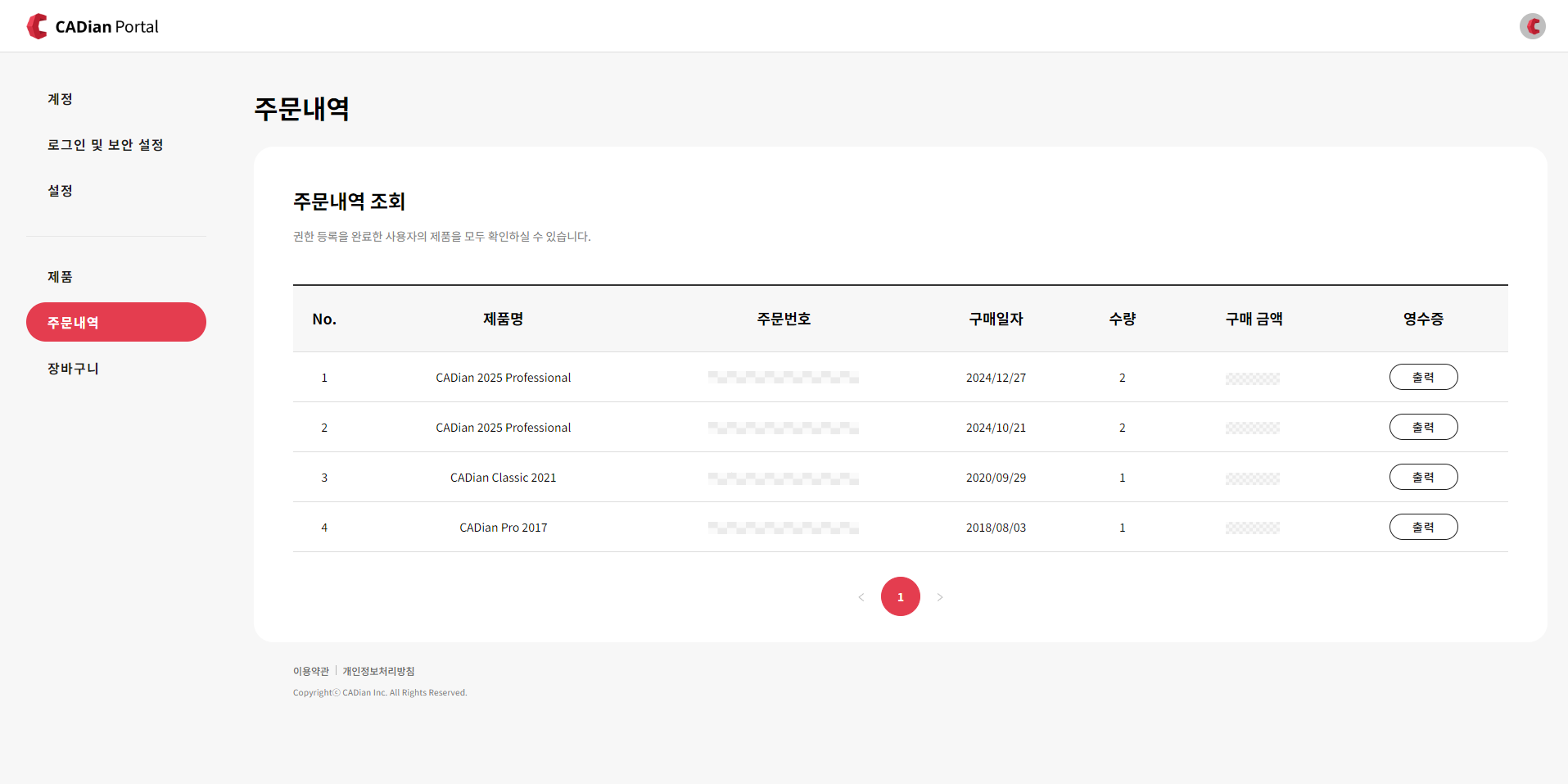The image size is (1568, 784).
Task: Click the 구매일자 column header
Action: coord(996,319)
